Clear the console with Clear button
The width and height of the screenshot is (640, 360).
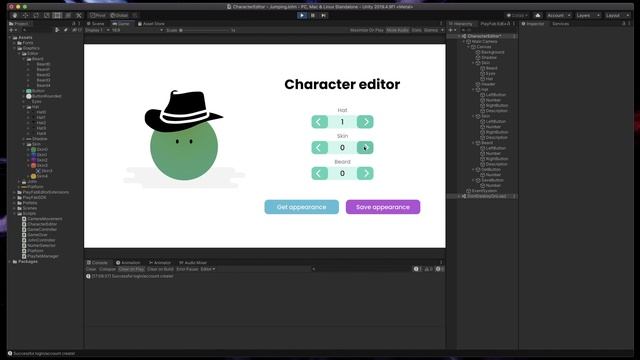pyautogui.click(x=91, y=269)
